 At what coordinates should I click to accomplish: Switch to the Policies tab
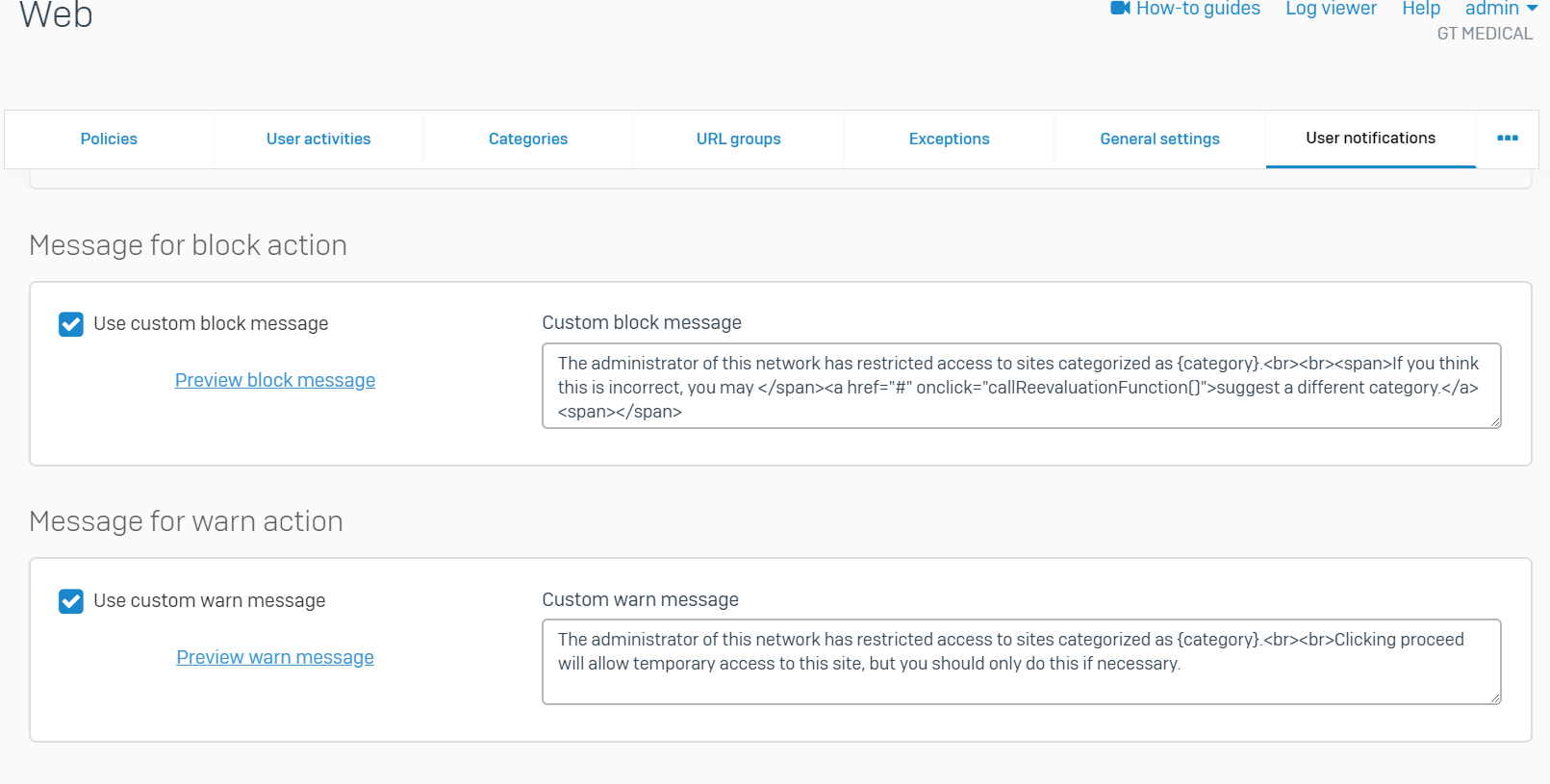[109, 139]
